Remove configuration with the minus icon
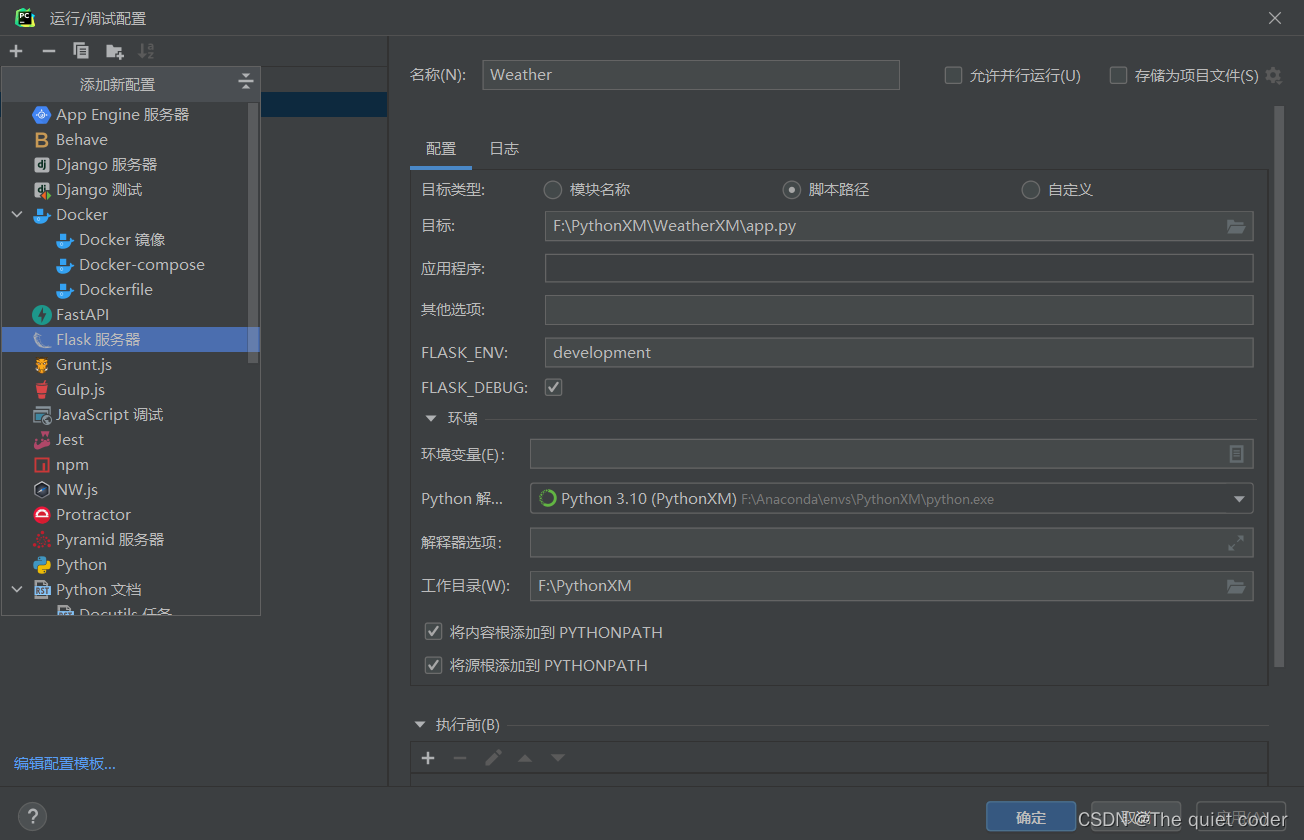 pyautogui.click(x=48, y=51)
